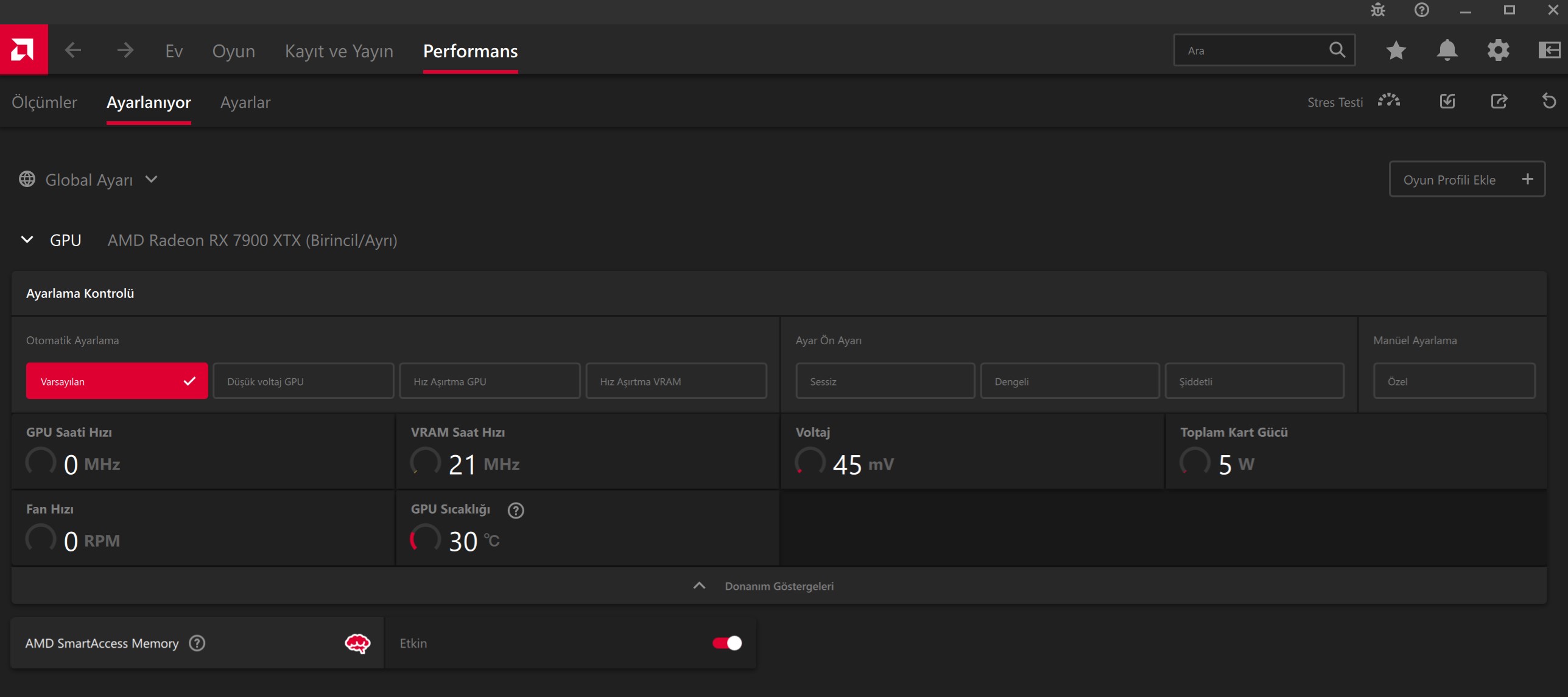Image resolution: width=1568 pixels, height=697 pixels.
Task: Open the Kayıt ve Yayın tab
Action: point(339,51)
